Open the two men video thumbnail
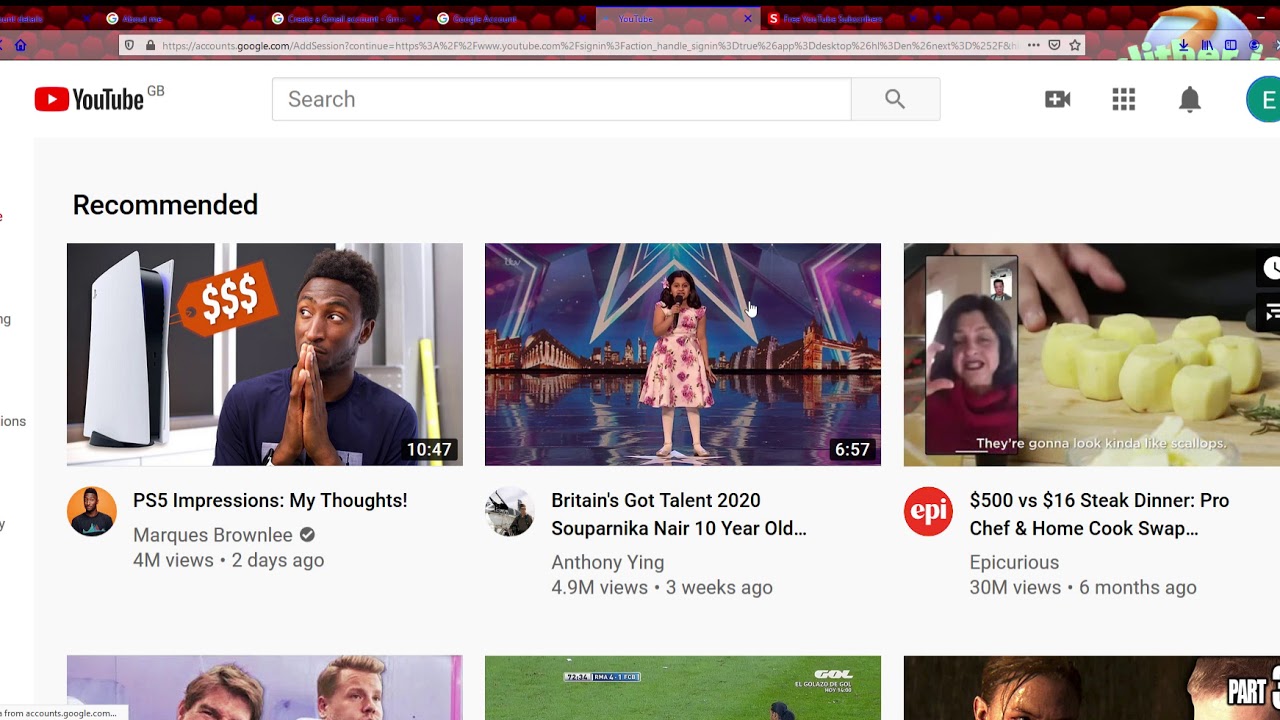Image resolution: width=1280 pixels, height=720 pixels. tap(265, 688)
